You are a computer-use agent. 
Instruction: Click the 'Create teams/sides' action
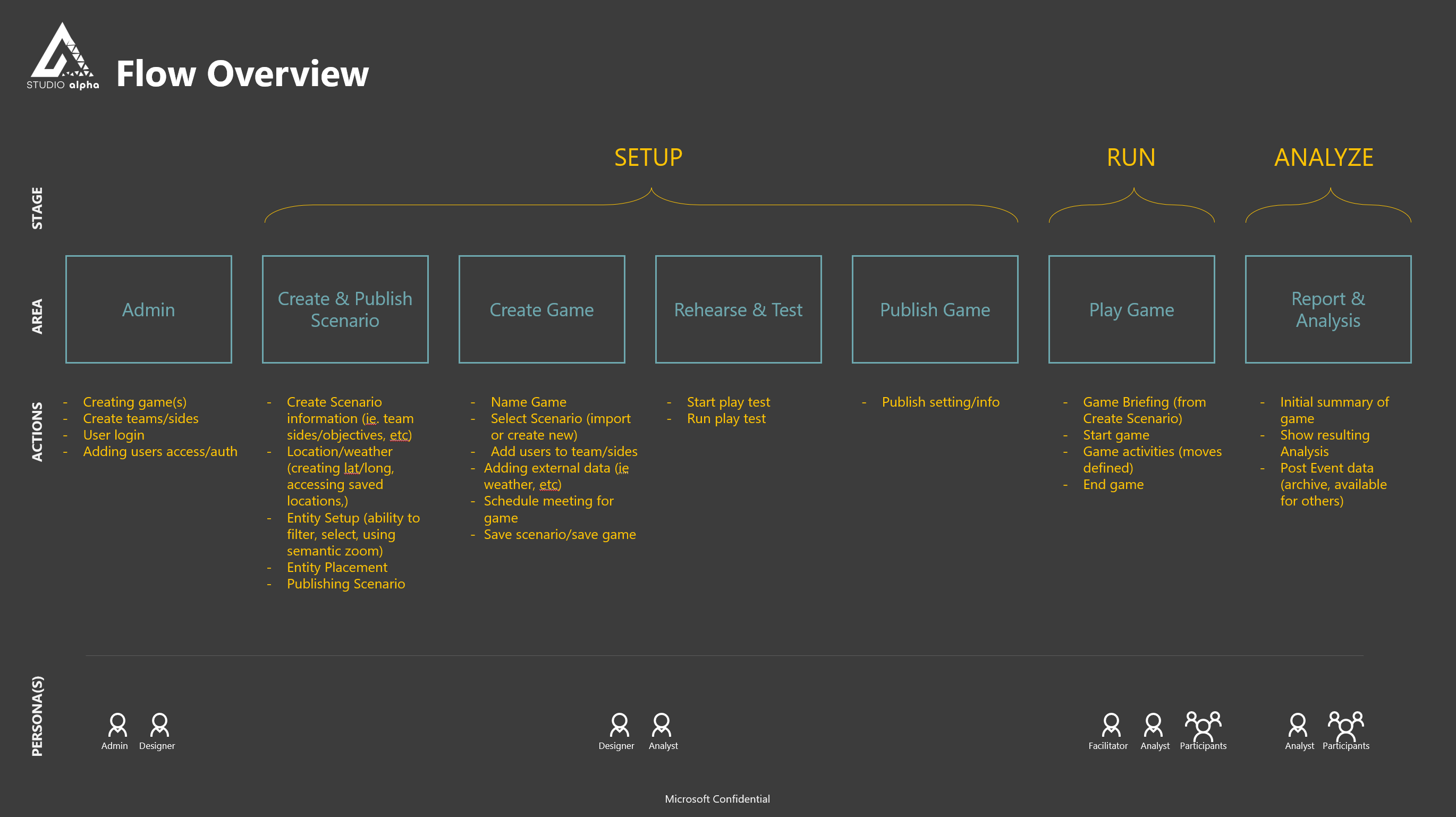(x=141, y=418)
